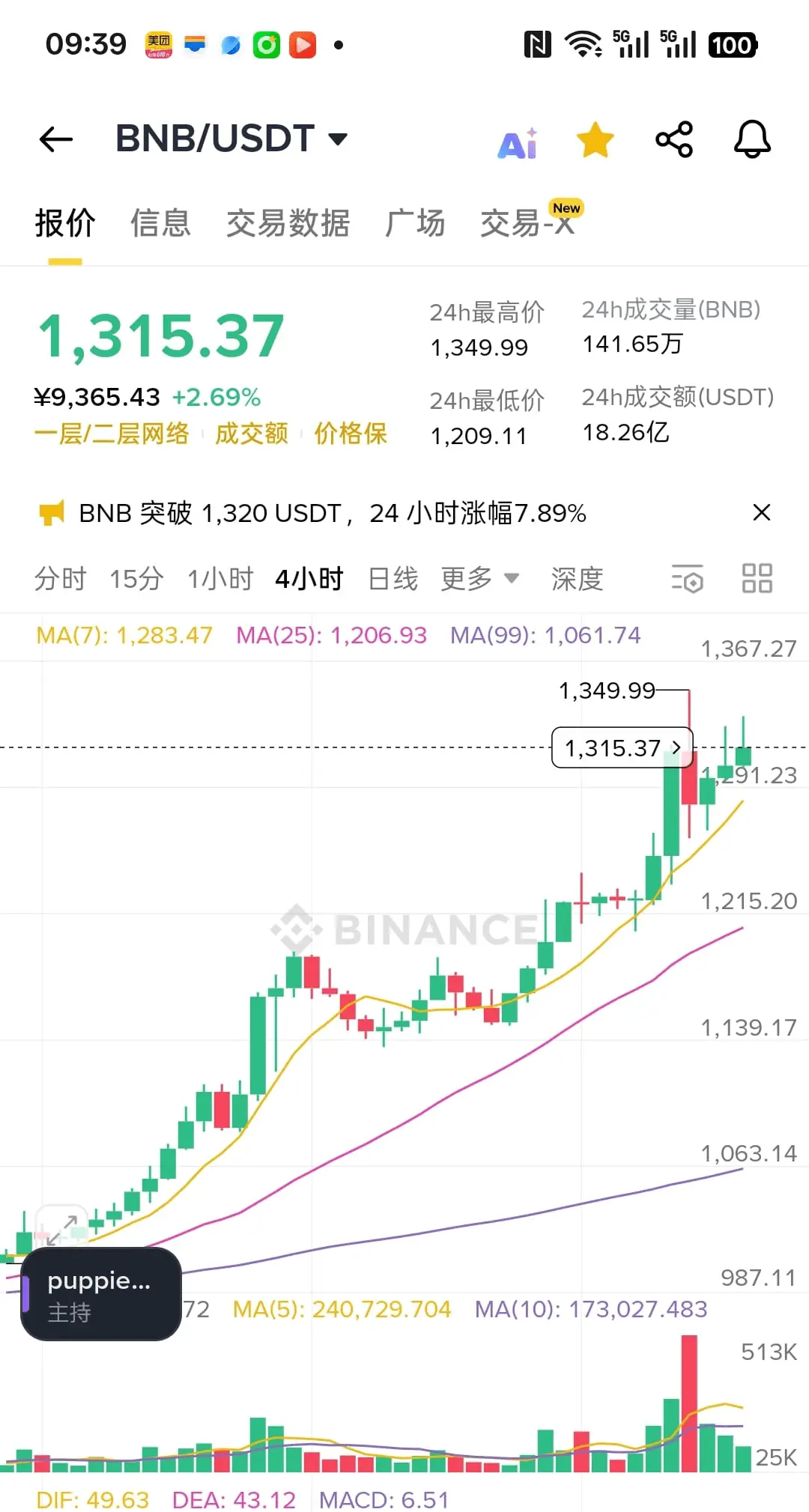
Task: Tap the red play notification icon
Action: [303, 45]
